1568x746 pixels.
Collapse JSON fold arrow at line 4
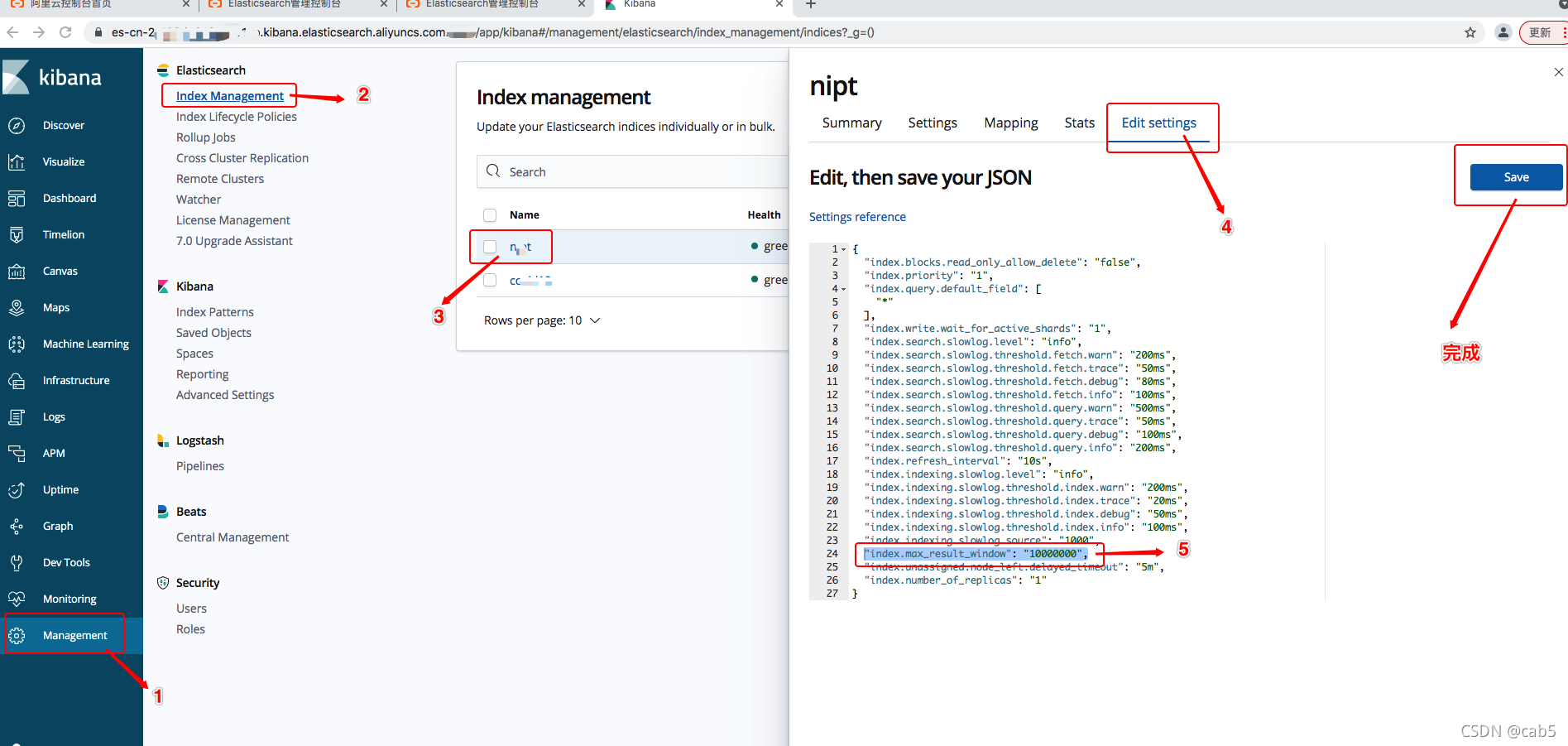point(844,289)
